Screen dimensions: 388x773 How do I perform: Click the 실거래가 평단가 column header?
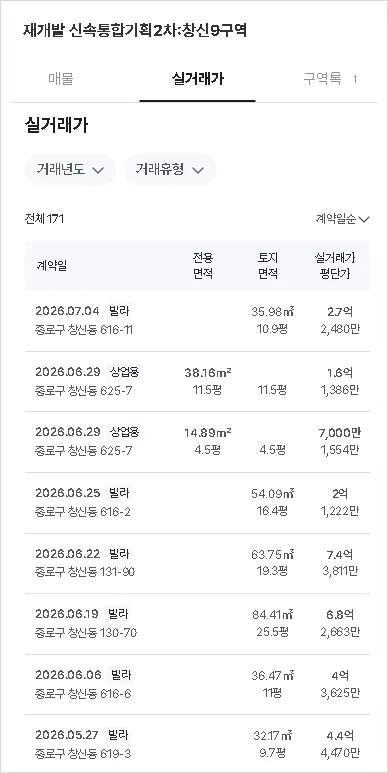click(335, 266)
